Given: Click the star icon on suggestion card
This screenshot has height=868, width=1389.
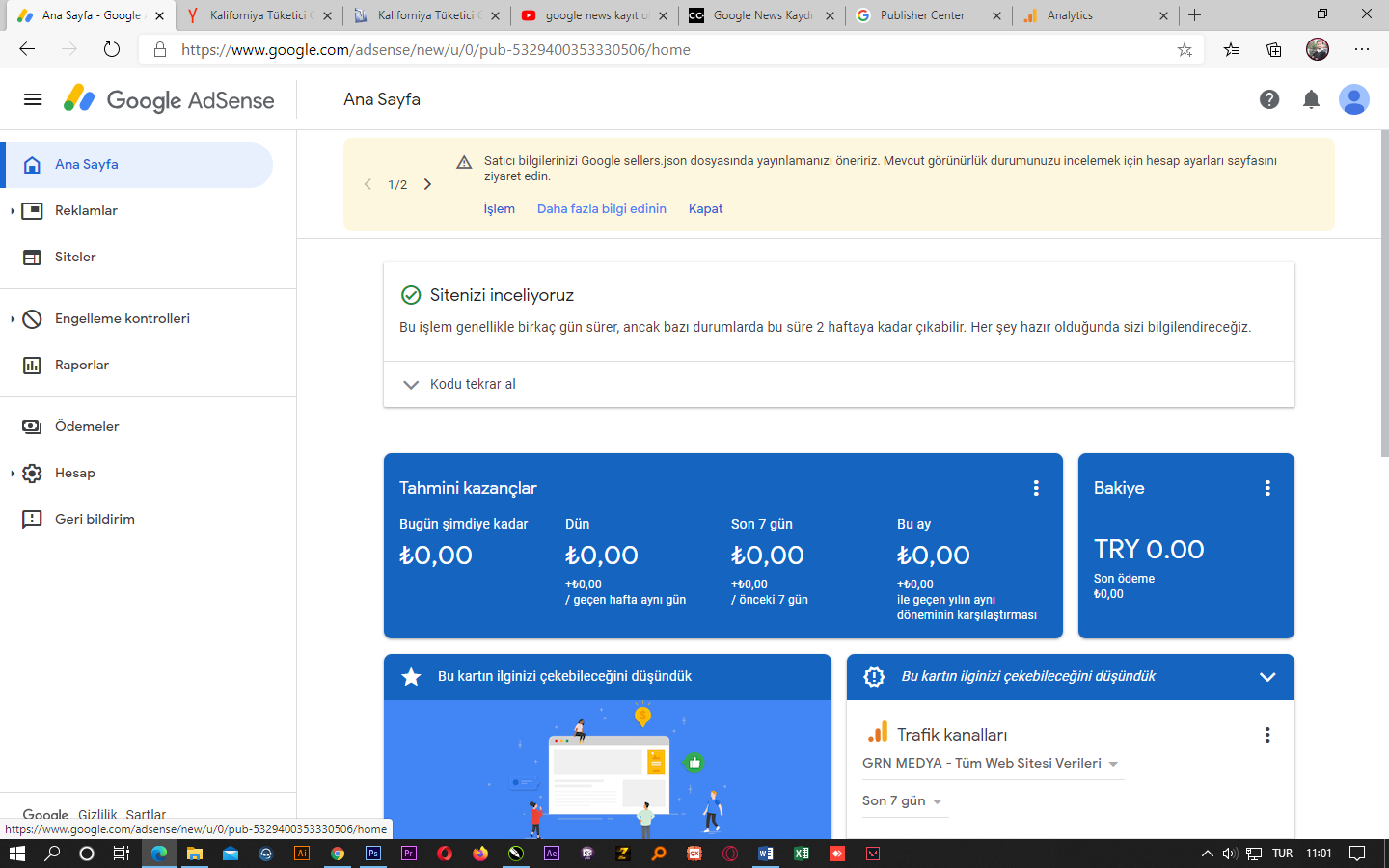Looking at the screenshot, I should [411, 677].
